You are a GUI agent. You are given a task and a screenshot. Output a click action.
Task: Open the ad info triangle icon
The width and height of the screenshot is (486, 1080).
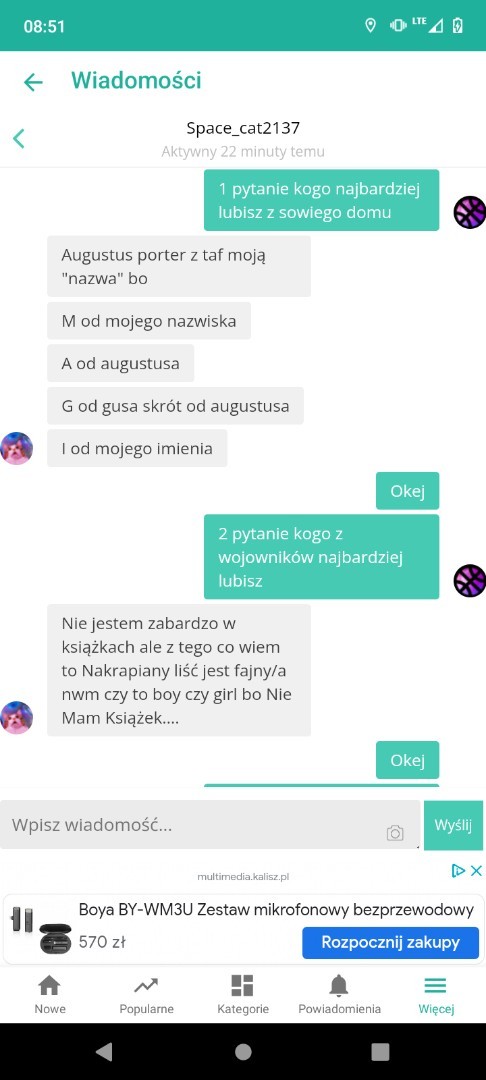[x=458, y=871]
